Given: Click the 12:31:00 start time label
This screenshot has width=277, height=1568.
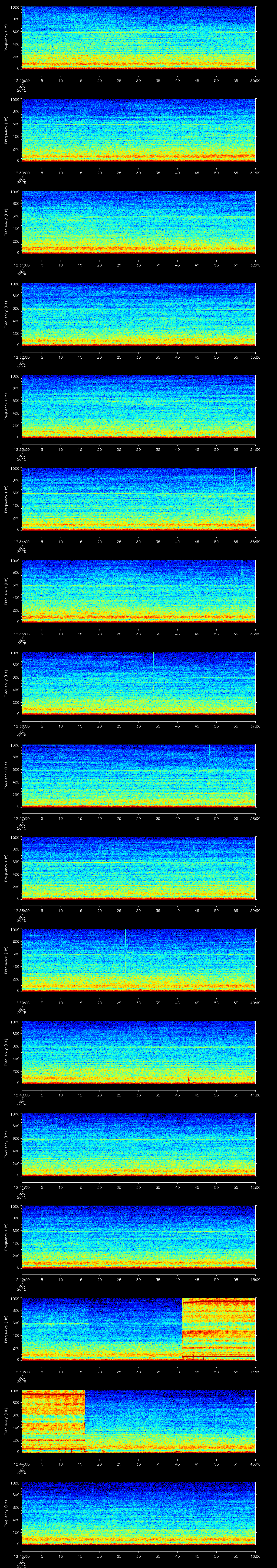Looking at the screenshot, I should [21, 265].
